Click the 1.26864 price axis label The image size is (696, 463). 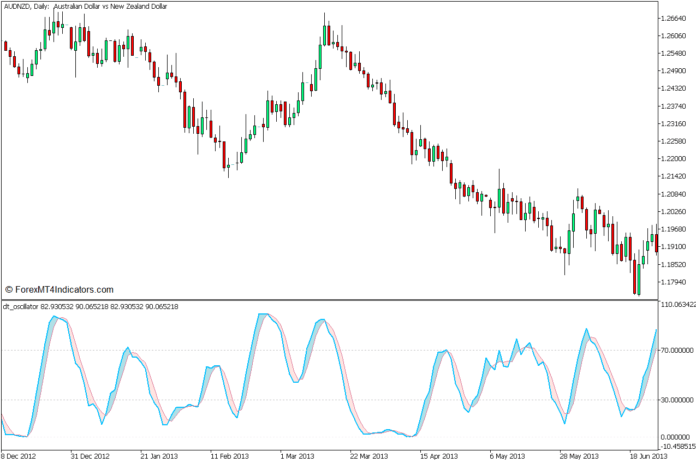point(672,19)
